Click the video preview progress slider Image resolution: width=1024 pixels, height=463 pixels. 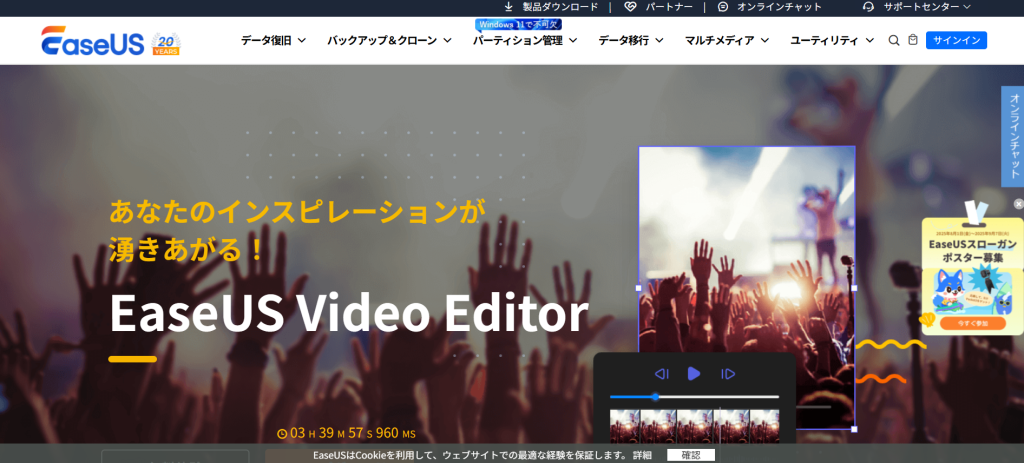694,396
